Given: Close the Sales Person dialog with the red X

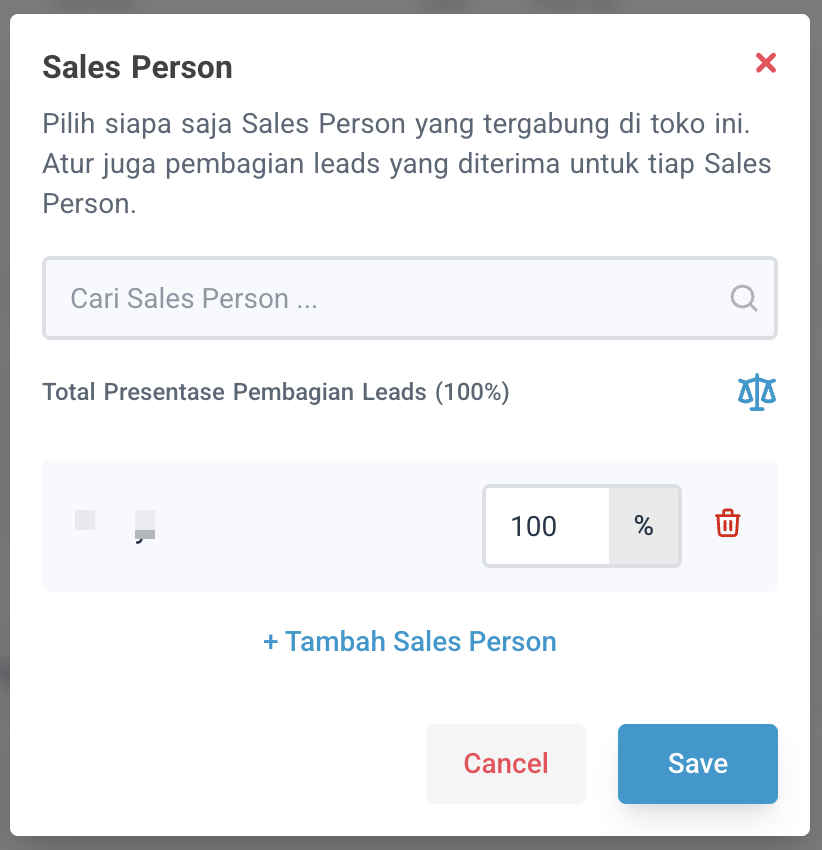Looking at the screenshot, I should click(x=766, y=64).
